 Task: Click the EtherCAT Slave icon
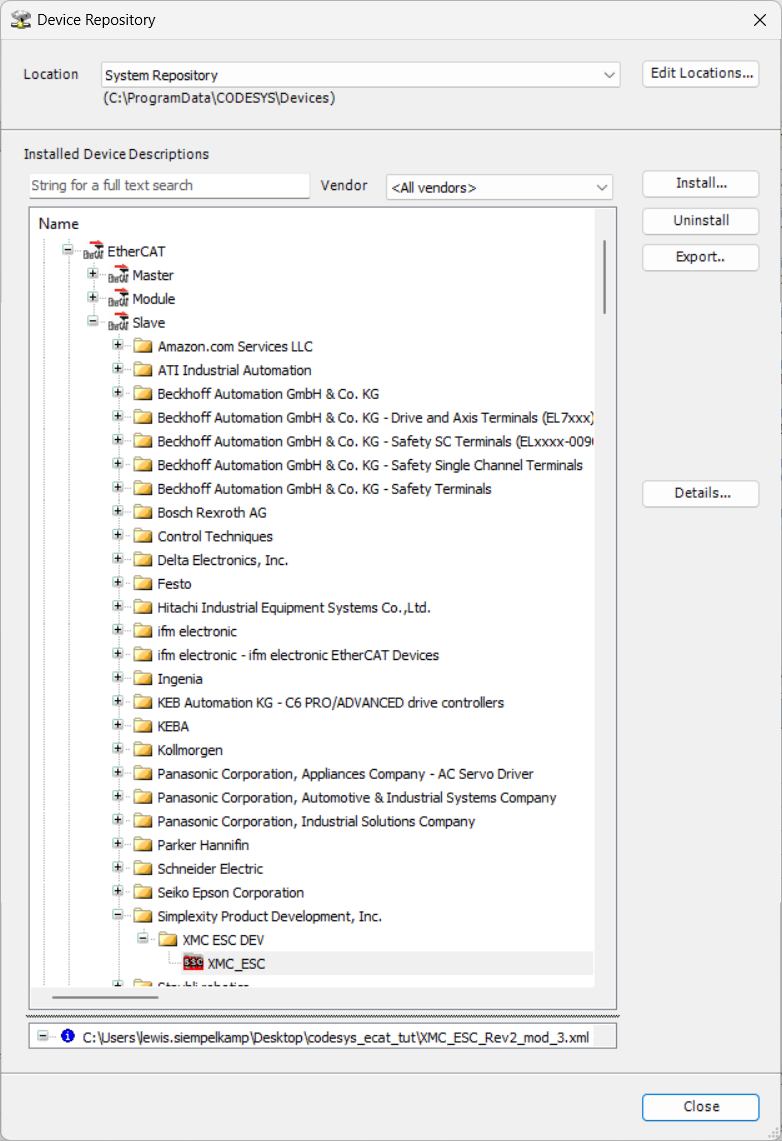pos(119,323)
